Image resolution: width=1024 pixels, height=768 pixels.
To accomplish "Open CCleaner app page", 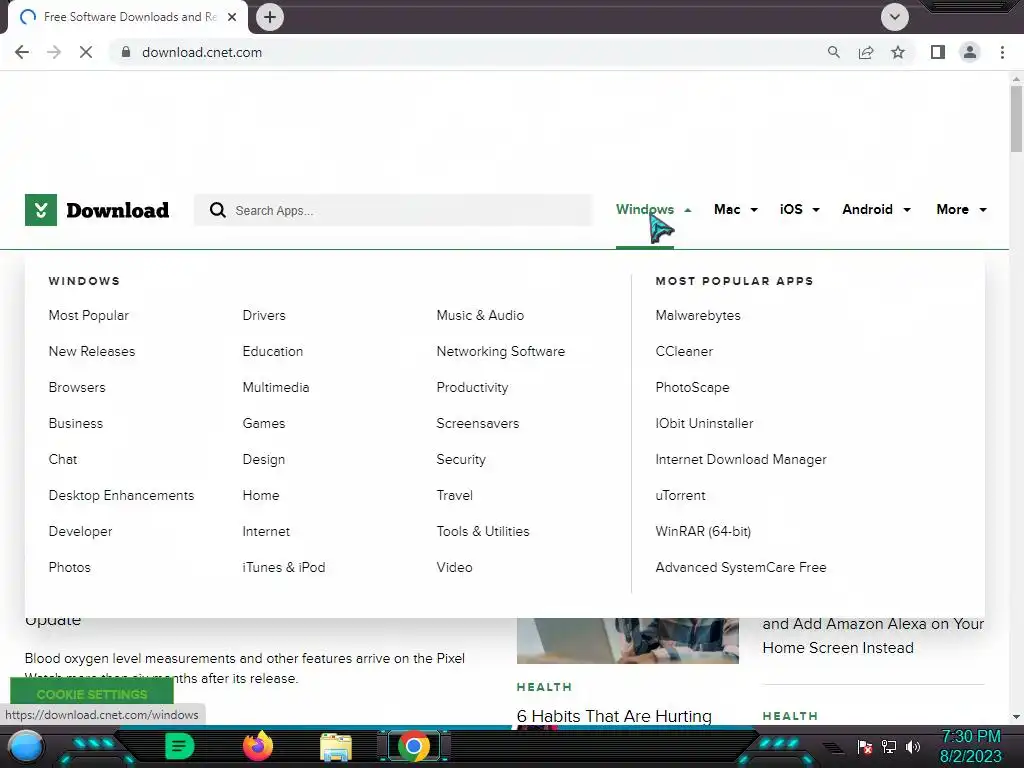I will 684,351.
